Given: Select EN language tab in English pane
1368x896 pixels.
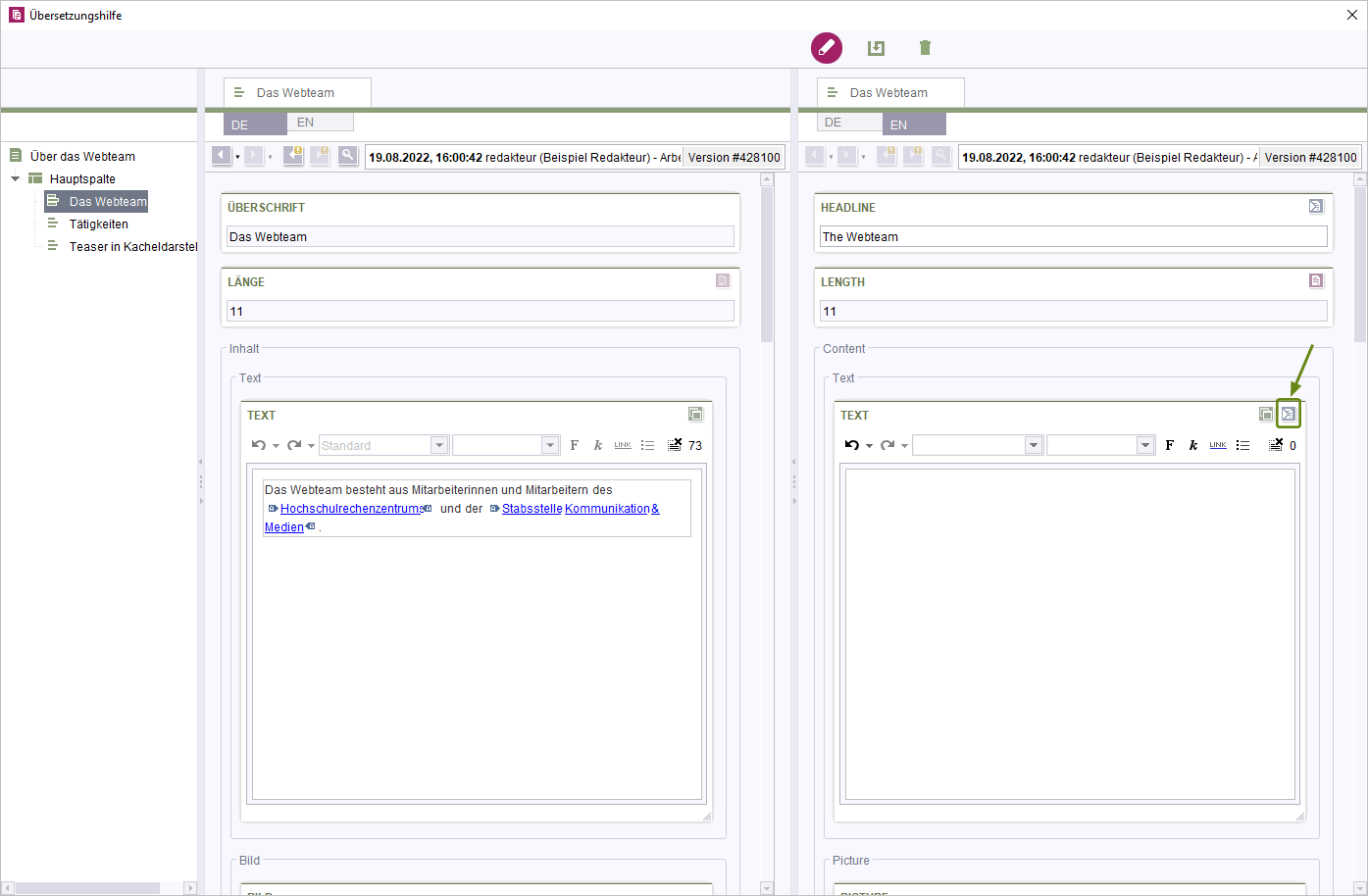Looking at the screenshot, I should [x=914, y=124].
